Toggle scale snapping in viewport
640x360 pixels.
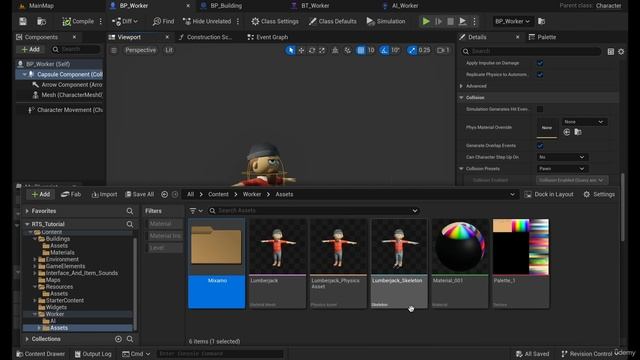pyautogui.click(x=412, y=50)
